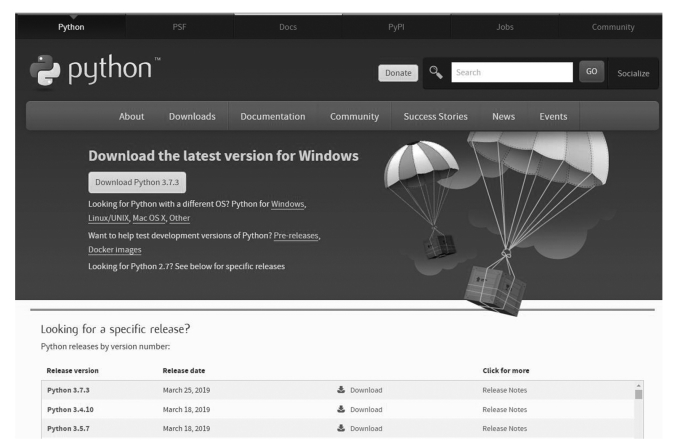Image resolution: width=683 pixels, height=448 pixels.
Task: Click Download link for Python 3.5.7
Action: point(366,428)
